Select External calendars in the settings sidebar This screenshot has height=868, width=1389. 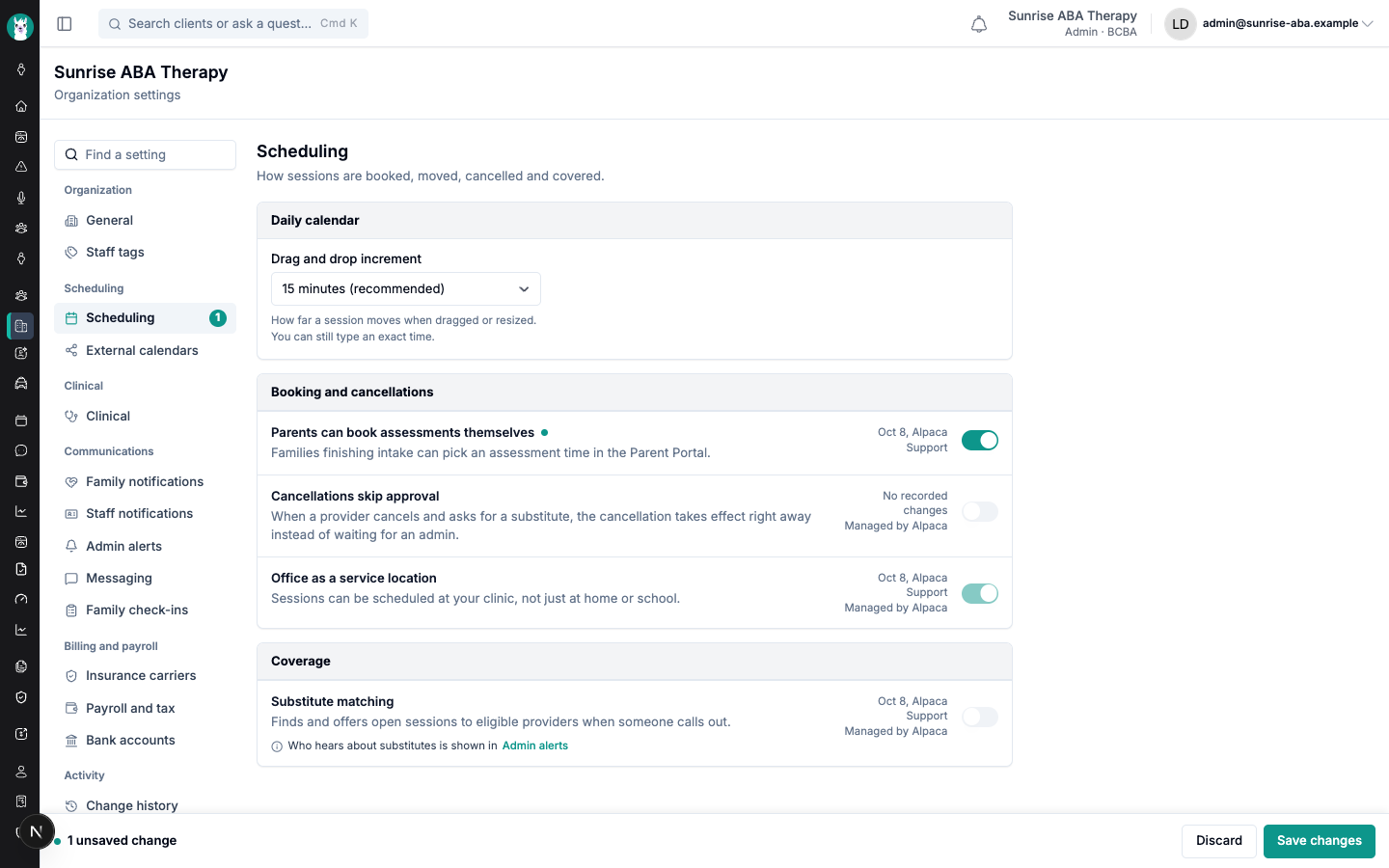click(145, 351)
